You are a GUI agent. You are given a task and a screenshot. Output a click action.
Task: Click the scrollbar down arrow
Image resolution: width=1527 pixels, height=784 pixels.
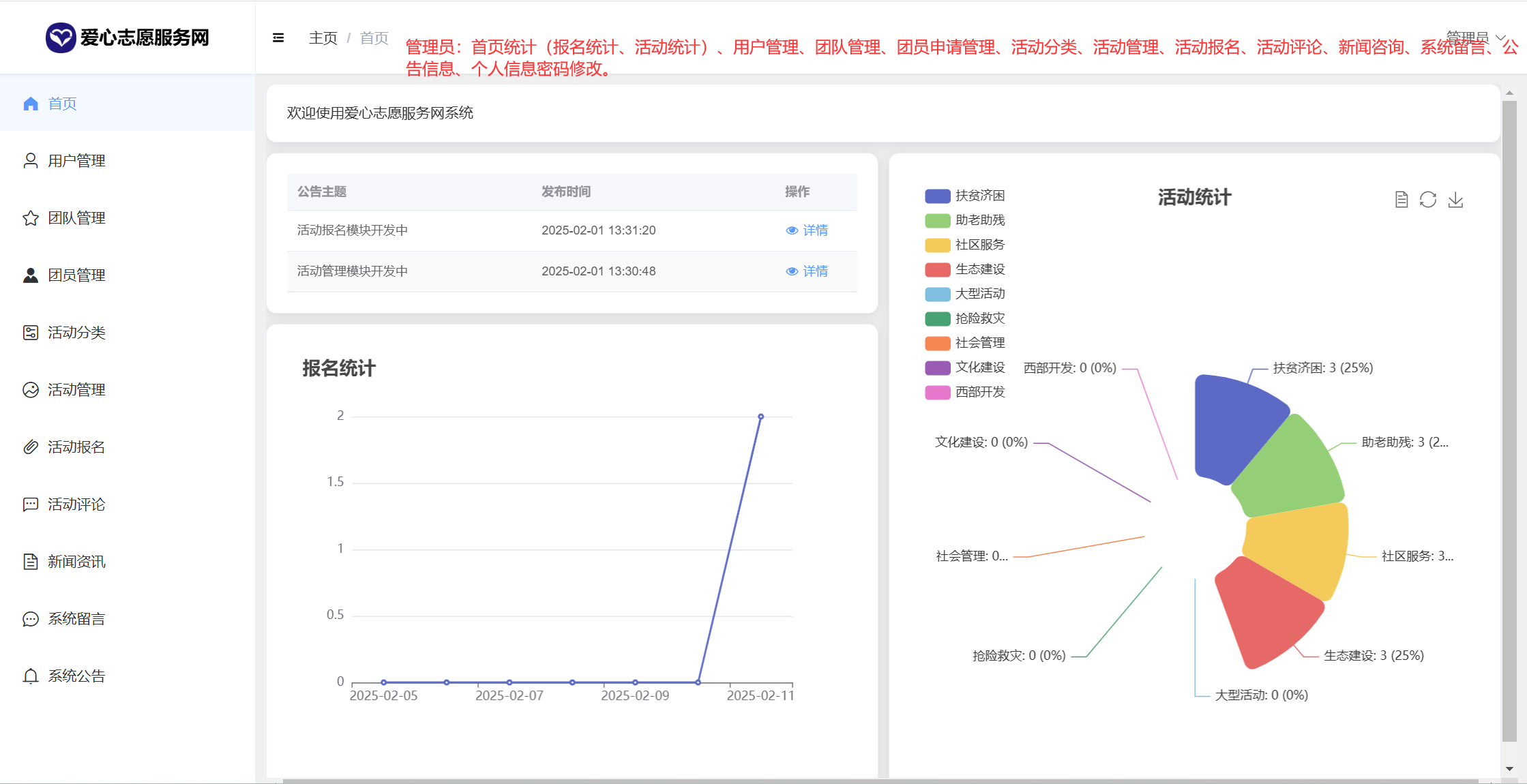pos(1509,768)
